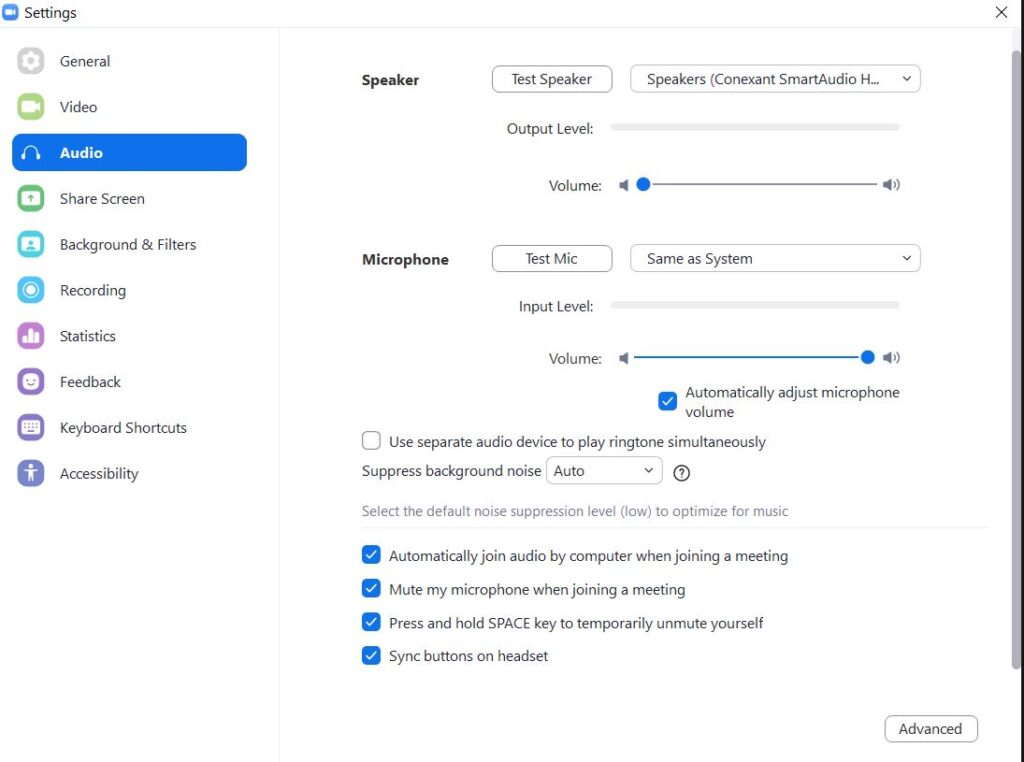
Task: Click the Recording icon in sidebar
Action: coord(31,291)
